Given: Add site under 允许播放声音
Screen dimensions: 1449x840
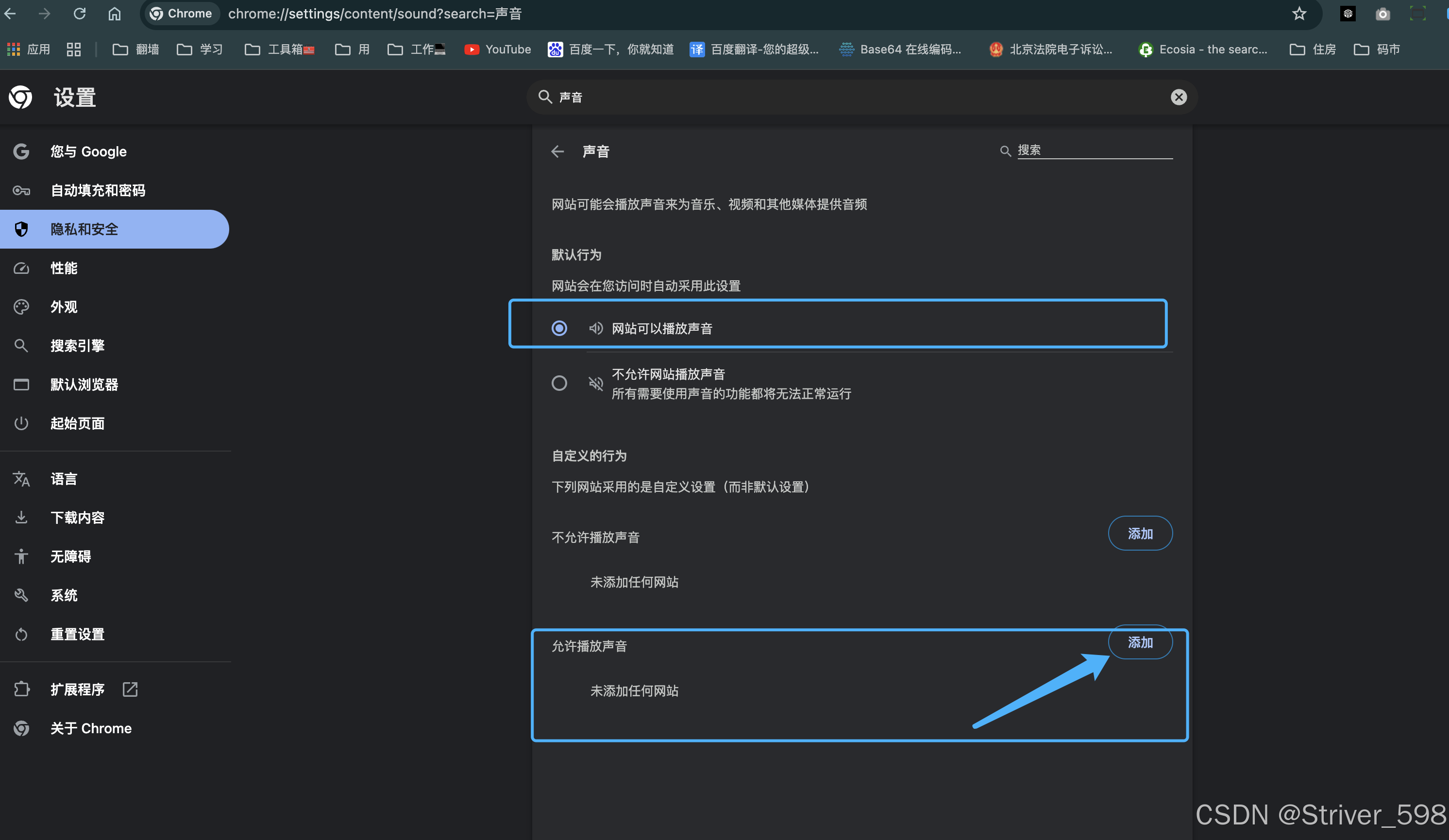Looking at the screenshot, I should (1140, 642).
